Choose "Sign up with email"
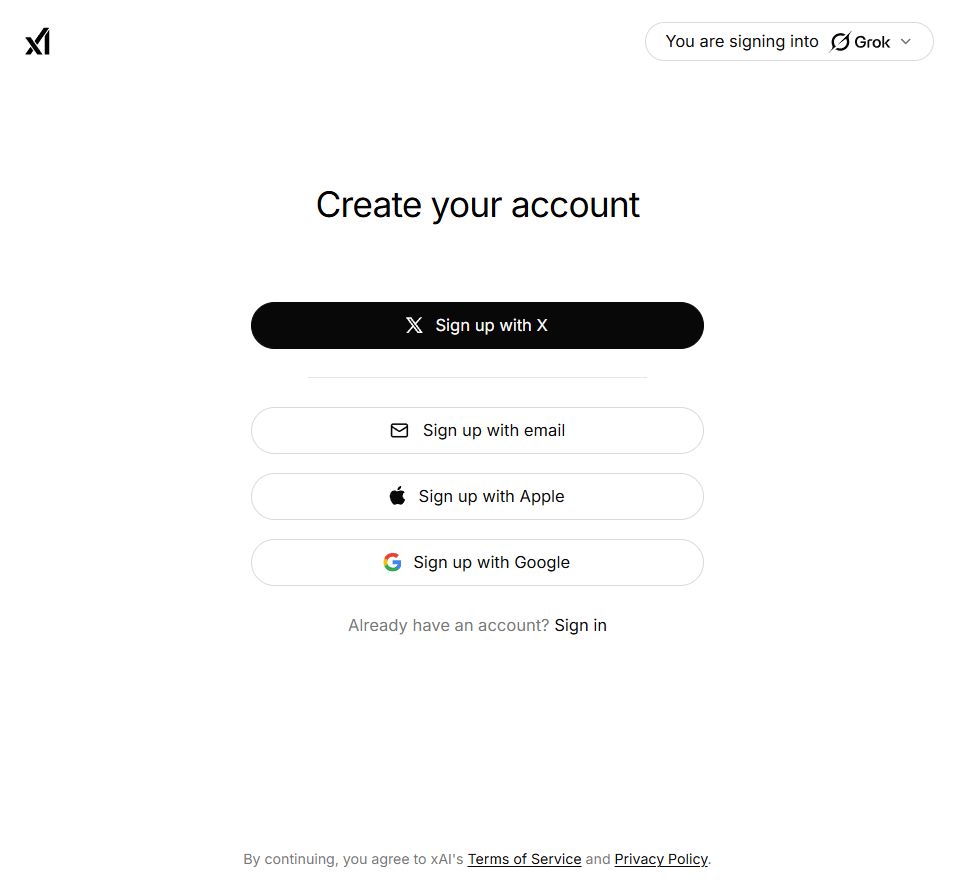The width and height of the screenshot is (957, 884). coord(477,430)
